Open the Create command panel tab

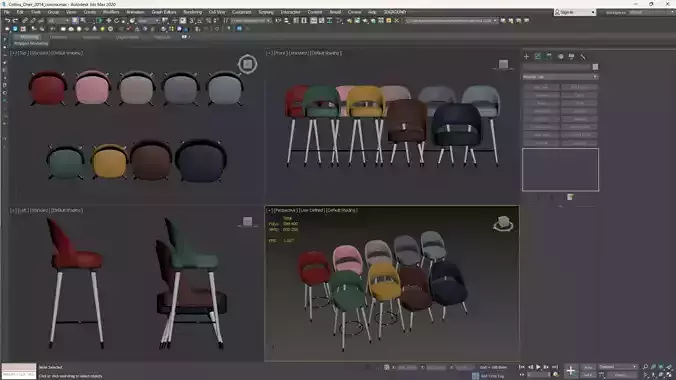pos(526,56)
